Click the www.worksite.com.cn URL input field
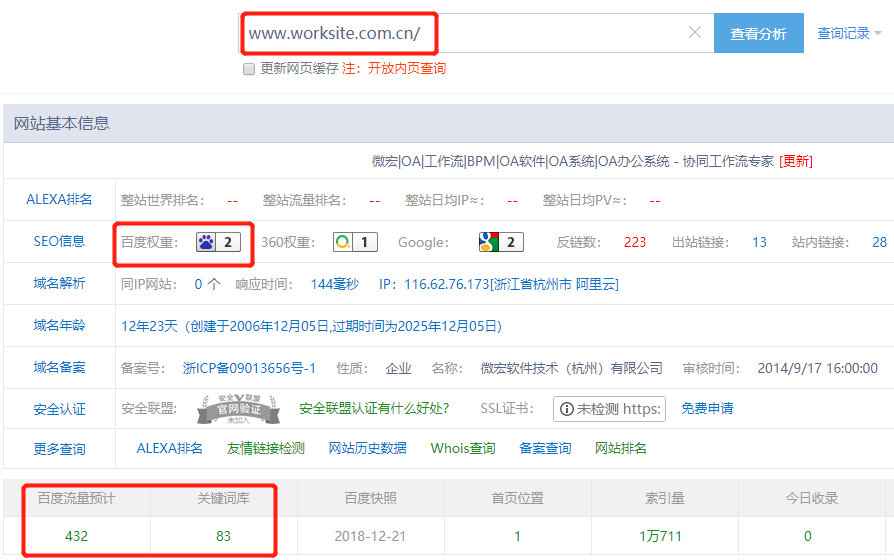Screen dimensions: 894x560 476,33
